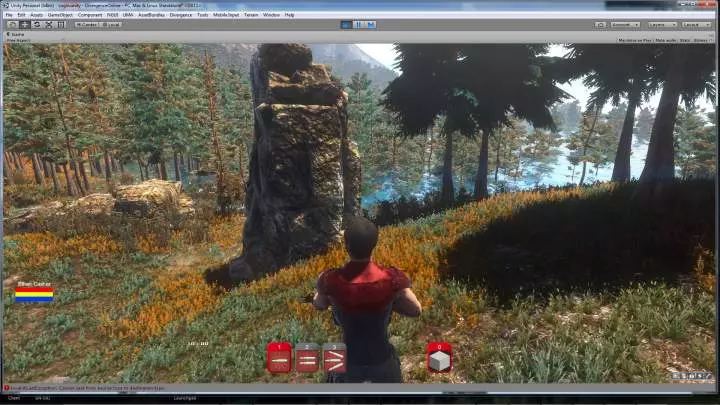The width and height of the screenshot is (720, 405).
Task: Select hotbar slot 2 double bullets
Action: click(x=307, y=357)
